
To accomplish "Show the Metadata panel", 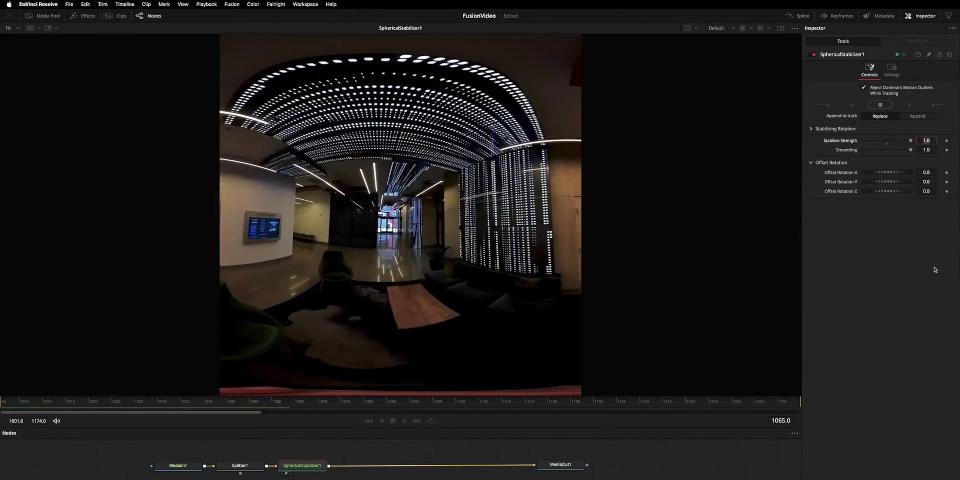I will click(880, 16).
